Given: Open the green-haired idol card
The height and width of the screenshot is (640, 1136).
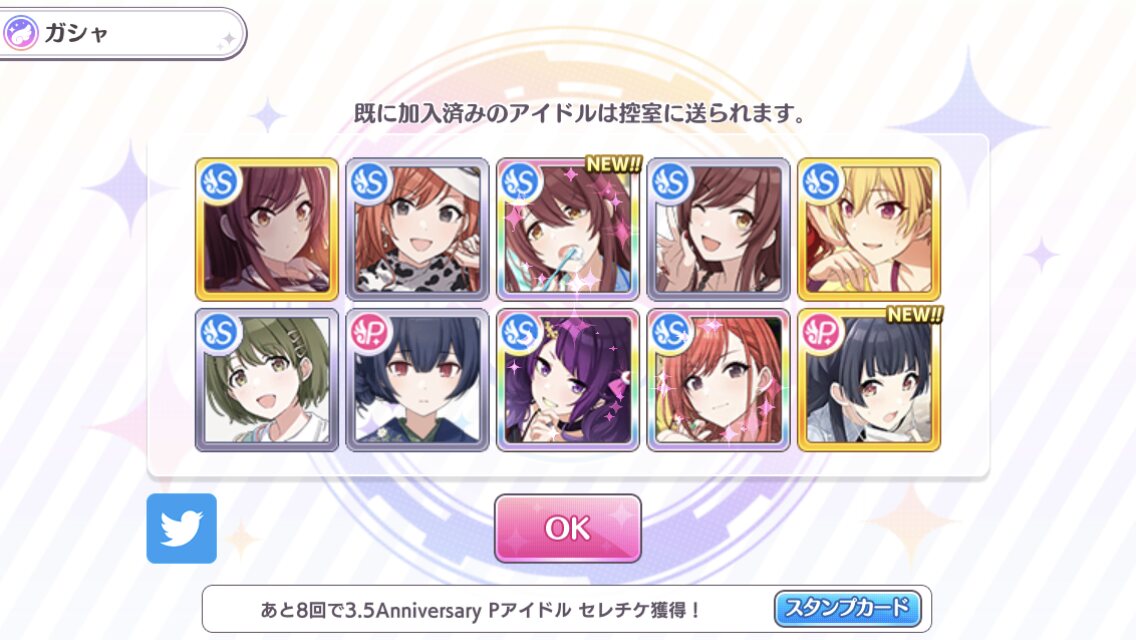Looking at the screenshot, I should [x=267, y=380].
